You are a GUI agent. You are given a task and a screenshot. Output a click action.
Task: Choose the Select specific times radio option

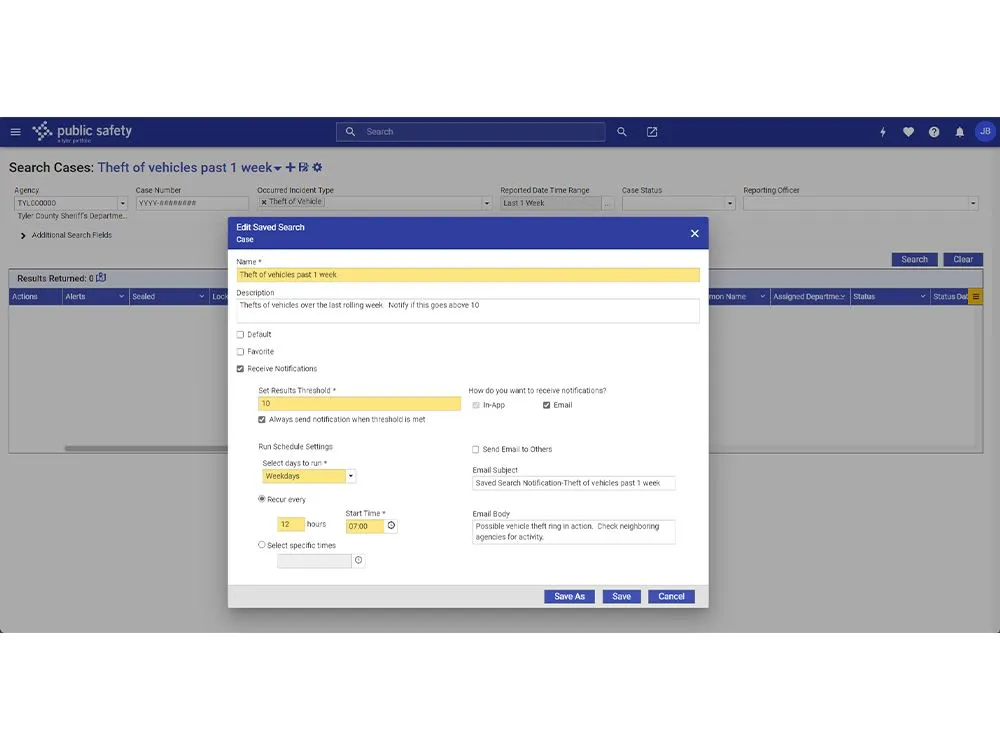(x=262, y=545)
